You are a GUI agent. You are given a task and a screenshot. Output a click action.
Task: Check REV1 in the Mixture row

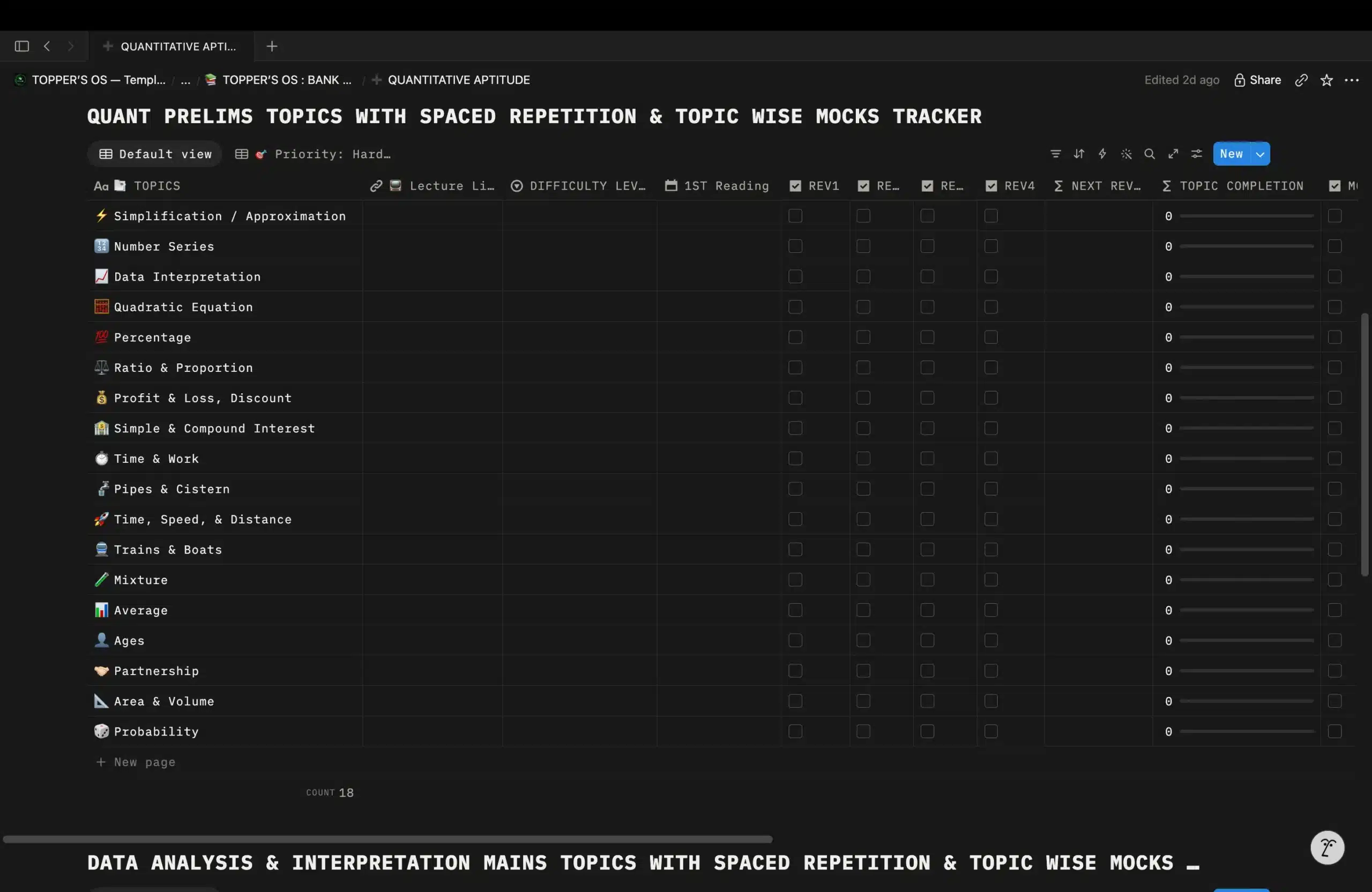(x=795, y=580)
